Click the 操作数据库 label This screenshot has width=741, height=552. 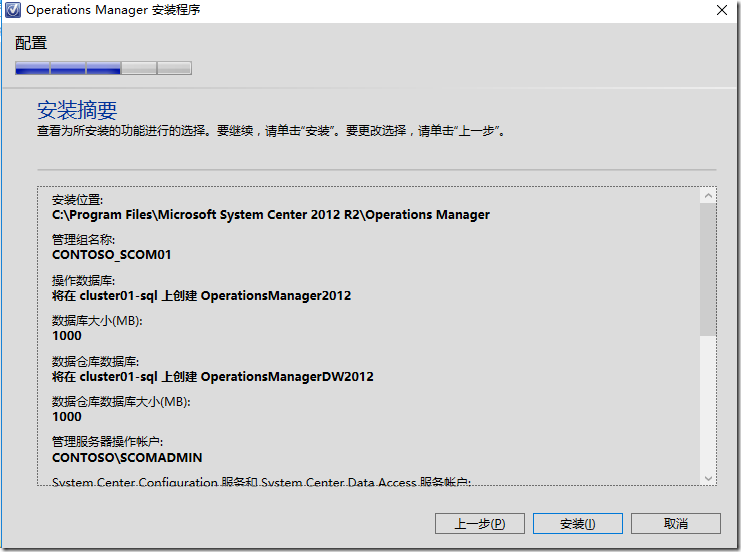tap(83, 281)
